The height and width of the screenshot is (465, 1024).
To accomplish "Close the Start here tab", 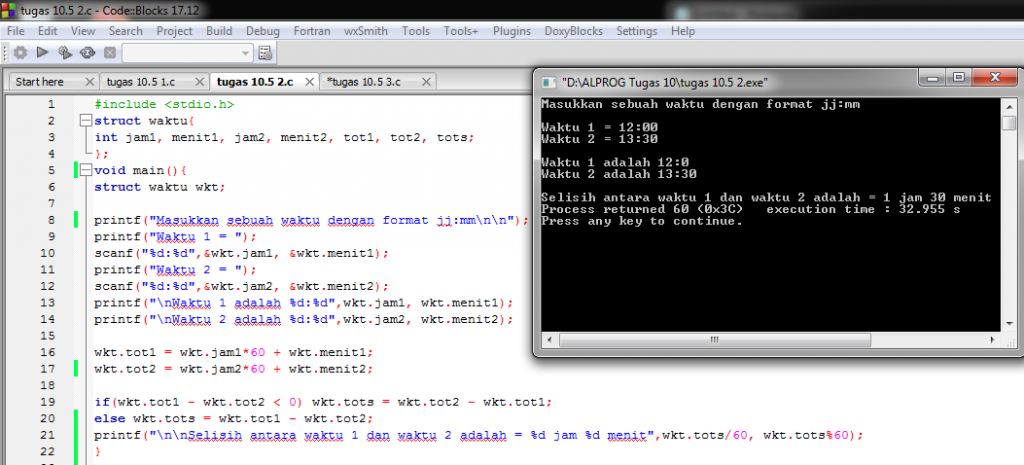I will tap(90, 82).
